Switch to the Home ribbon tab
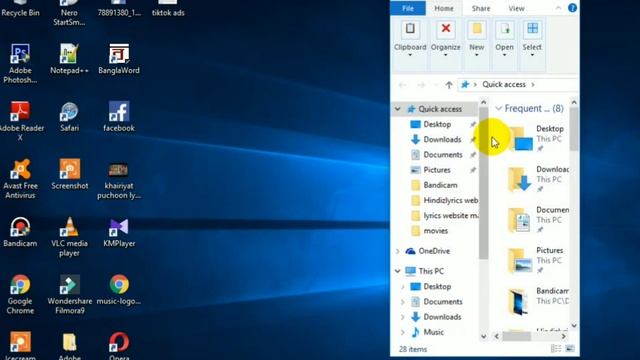The height and width of the screenshot is (360, 640). pos(444,8)
